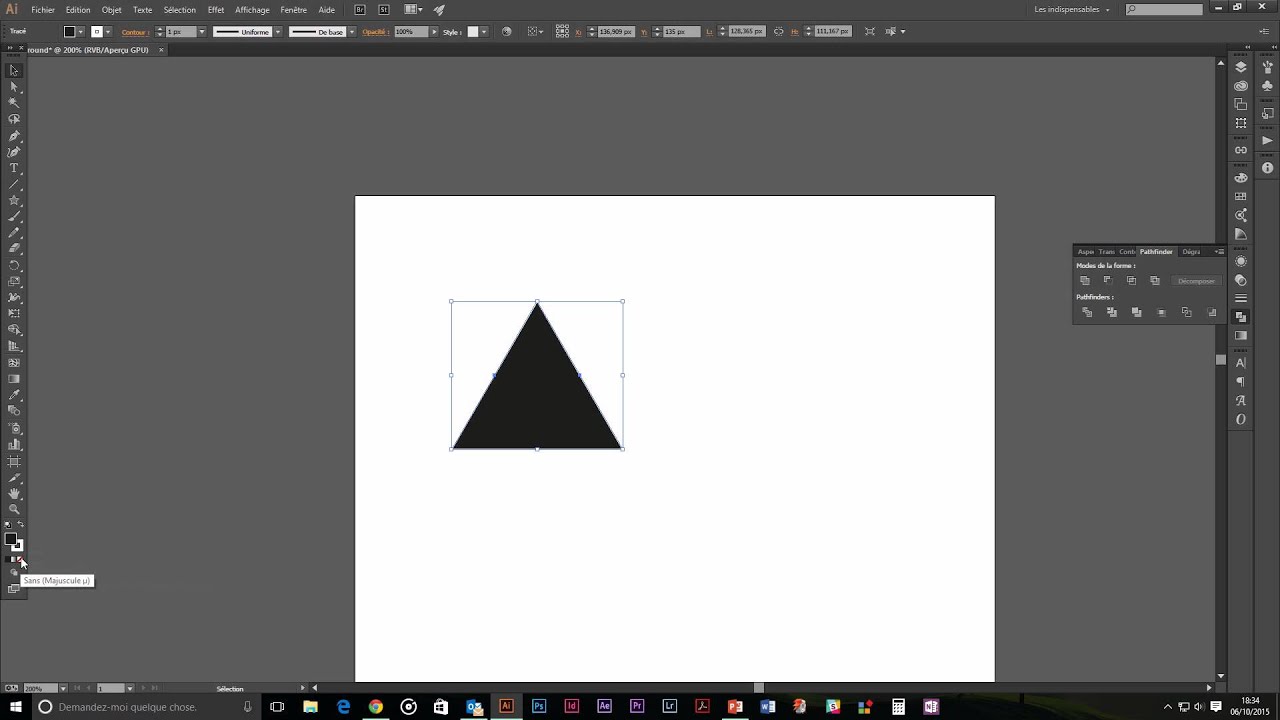Open the Sélection menu

point(180,9)
